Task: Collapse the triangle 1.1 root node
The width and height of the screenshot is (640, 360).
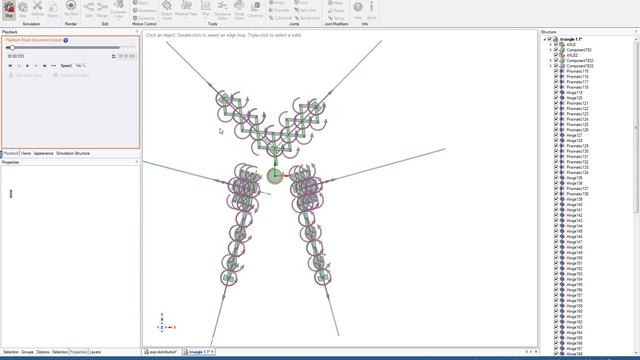Action: (x=544, y=39)
